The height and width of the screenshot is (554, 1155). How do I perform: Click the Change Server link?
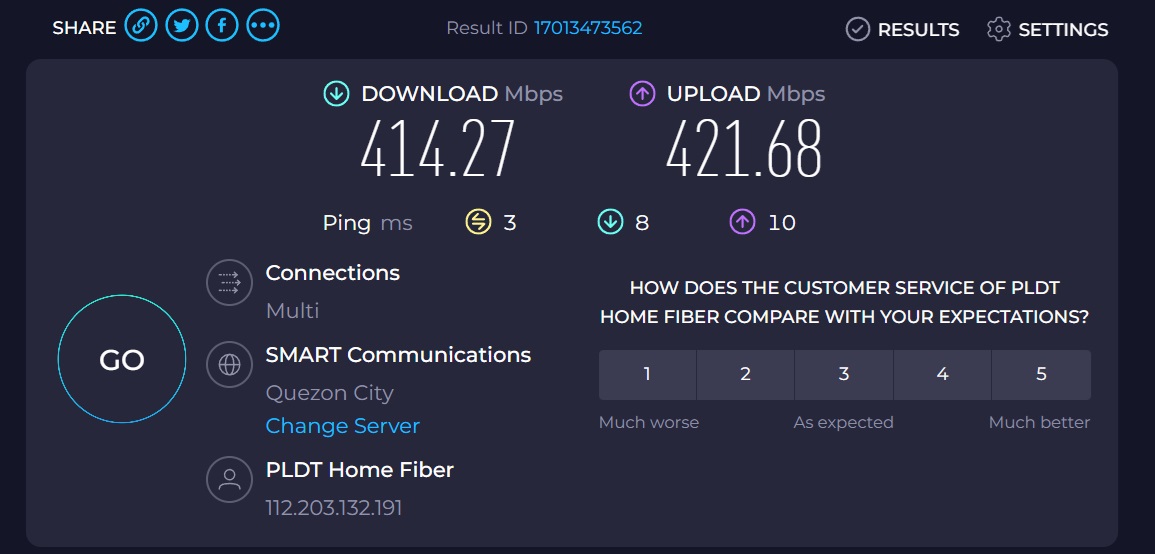pyautogui.click(x=342, y=426)
